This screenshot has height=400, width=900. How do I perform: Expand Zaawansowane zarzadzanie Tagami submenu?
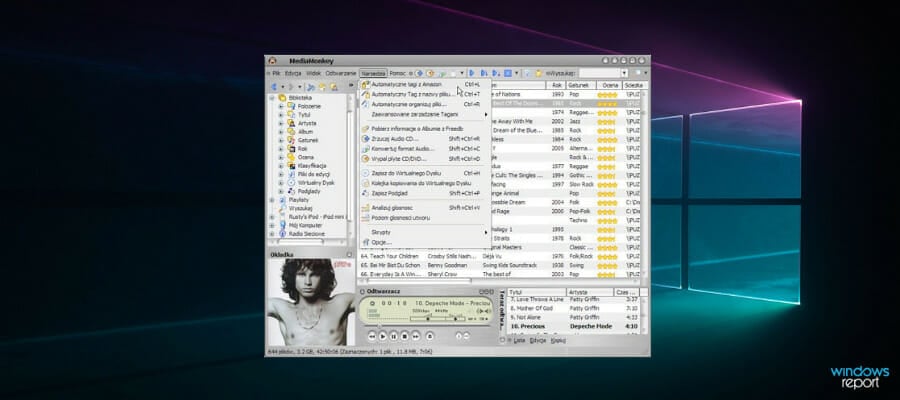425,114
